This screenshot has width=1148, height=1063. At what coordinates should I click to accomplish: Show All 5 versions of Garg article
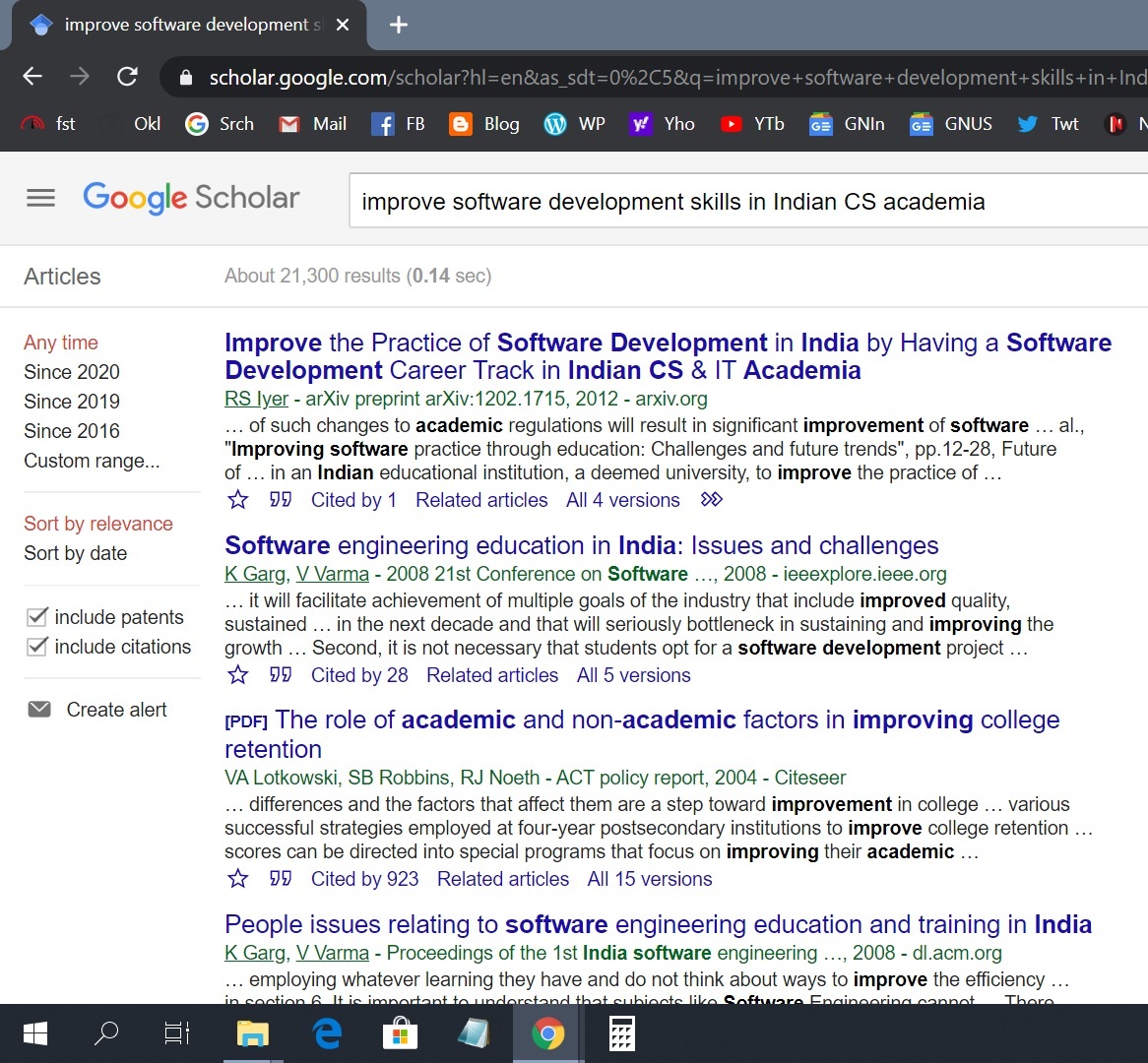coord(633,675)
